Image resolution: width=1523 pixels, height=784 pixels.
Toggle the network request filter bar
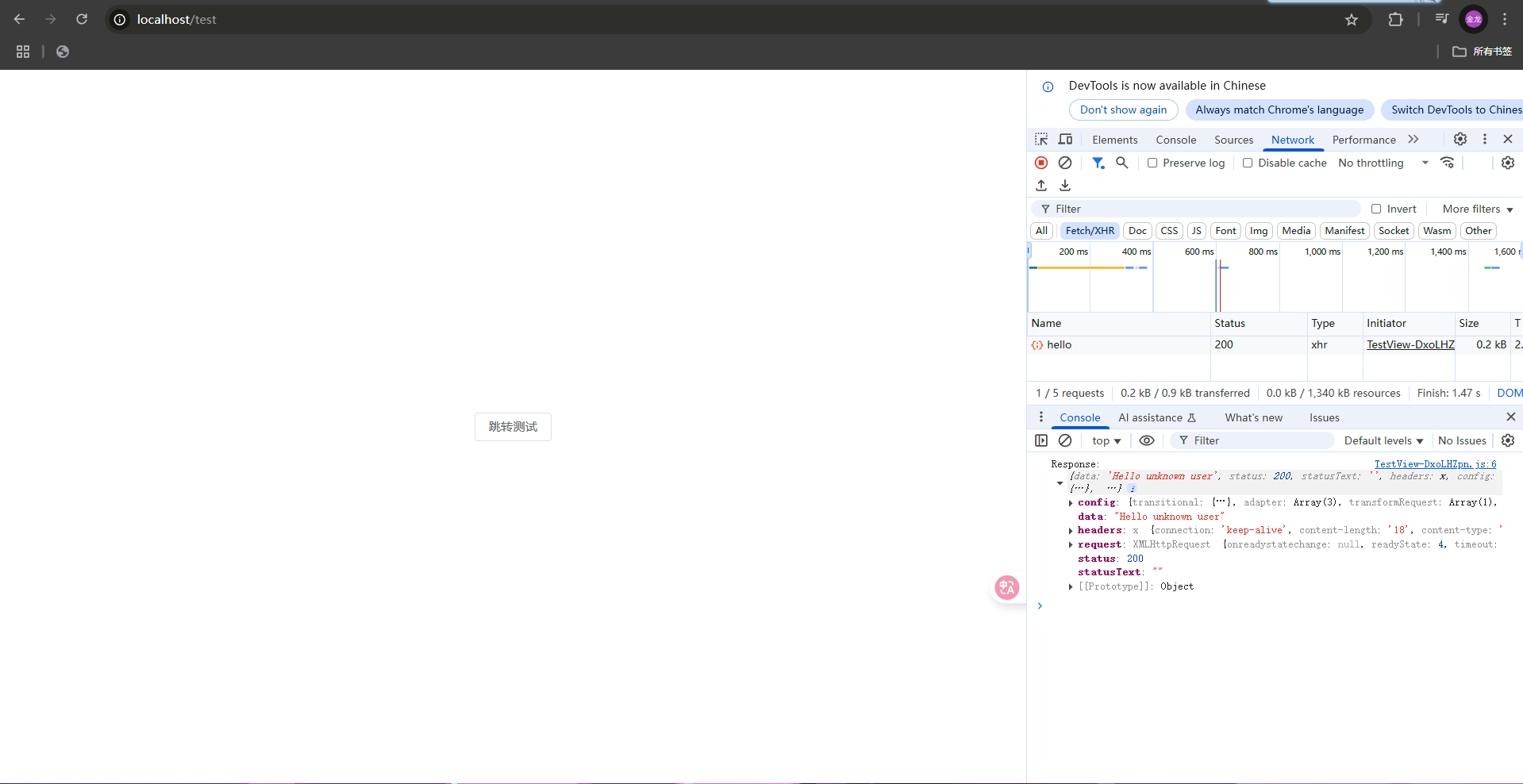[x=1098, y=163]
